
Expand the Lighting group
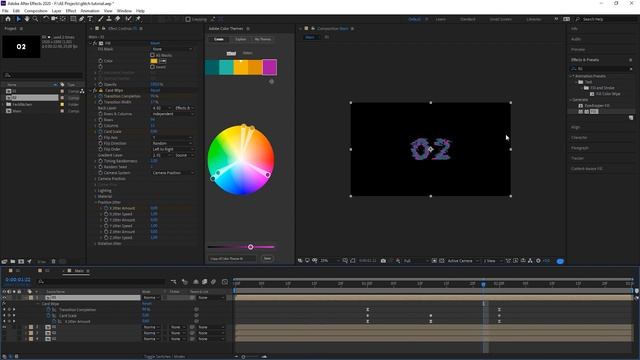pyautogui.click(x=96, y=191)
